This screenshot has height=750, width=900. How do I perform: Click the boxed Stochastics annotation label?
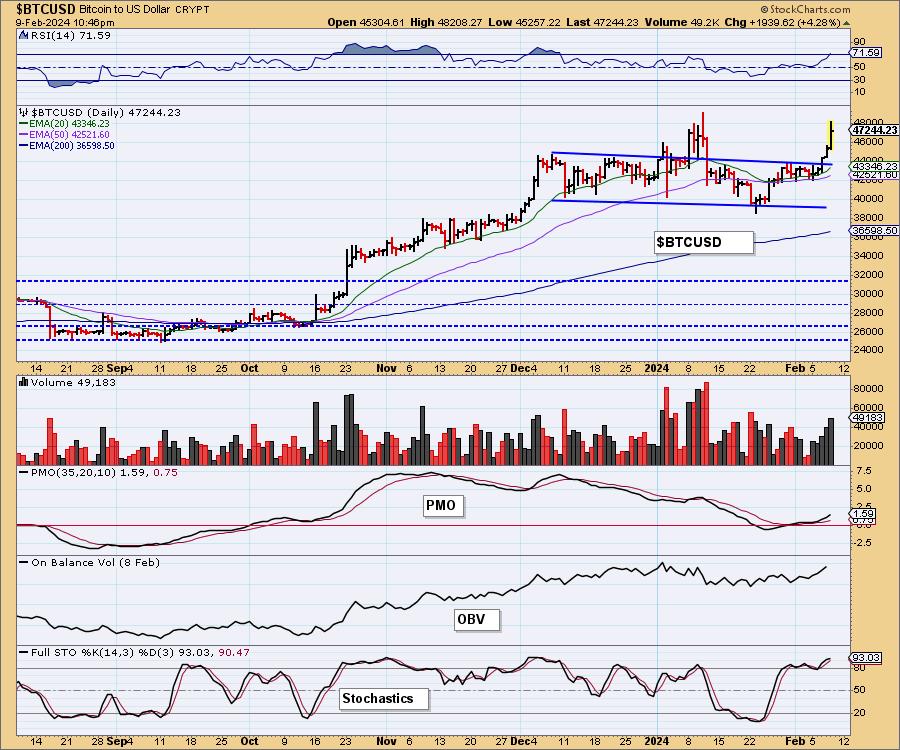coord(384,699)
